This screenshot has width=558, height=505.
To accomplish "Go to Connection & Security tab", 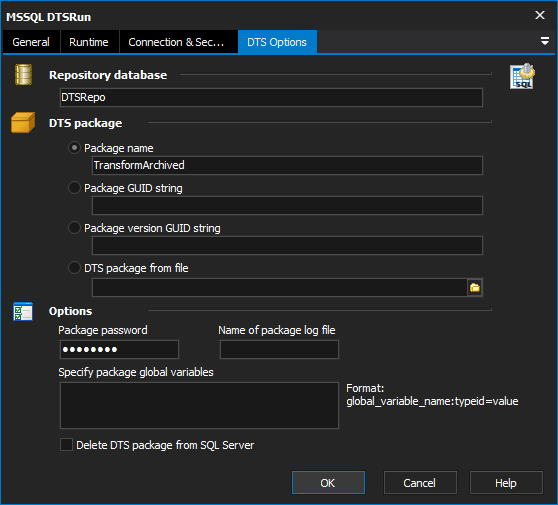I will 177,42.
